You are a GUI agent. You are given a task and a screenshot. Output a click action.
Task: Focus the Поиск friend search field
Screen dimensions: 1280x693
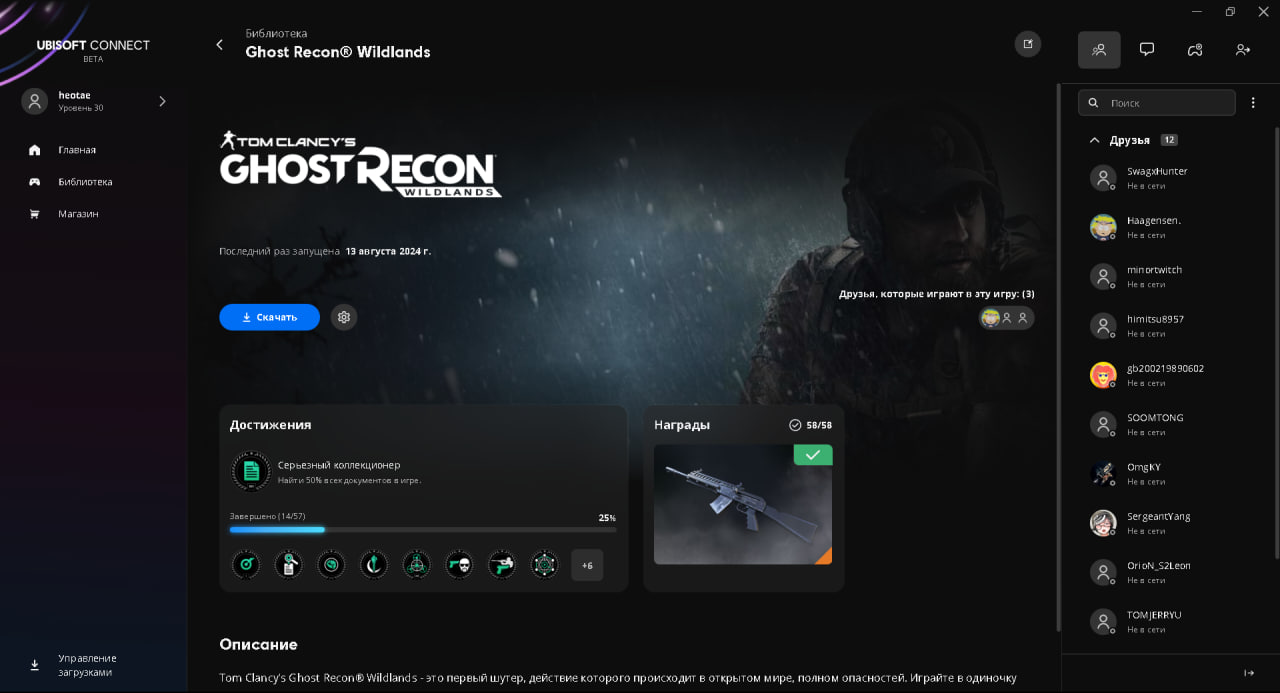[1157, 103]
